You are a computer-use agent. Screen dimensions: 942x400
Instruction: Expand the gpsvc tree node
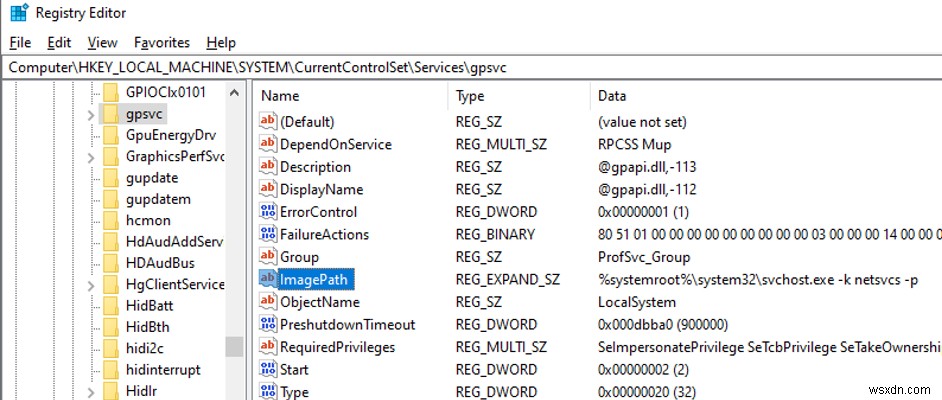pos(91,114)
